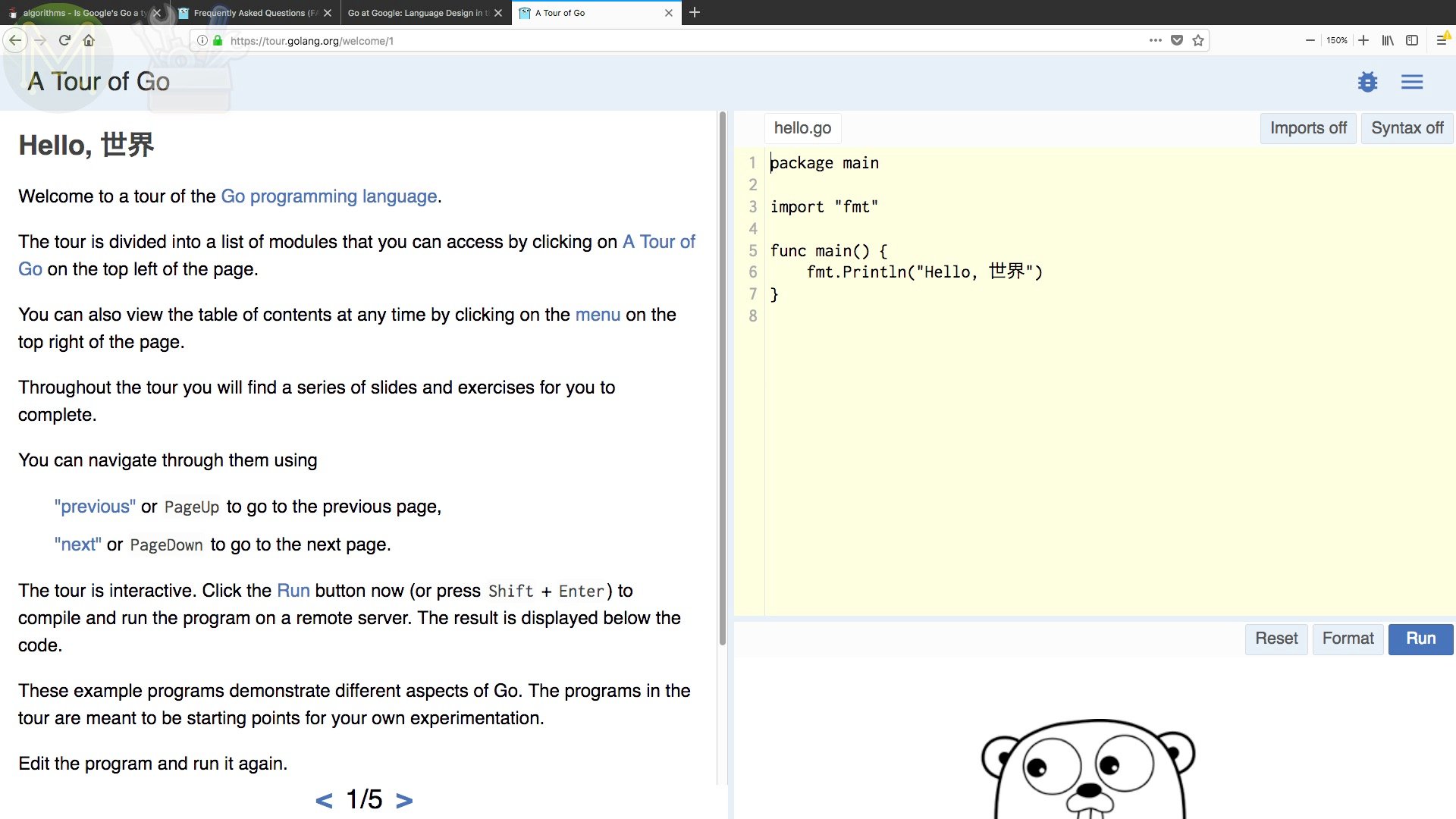Reload the current page

coord(64,40)
